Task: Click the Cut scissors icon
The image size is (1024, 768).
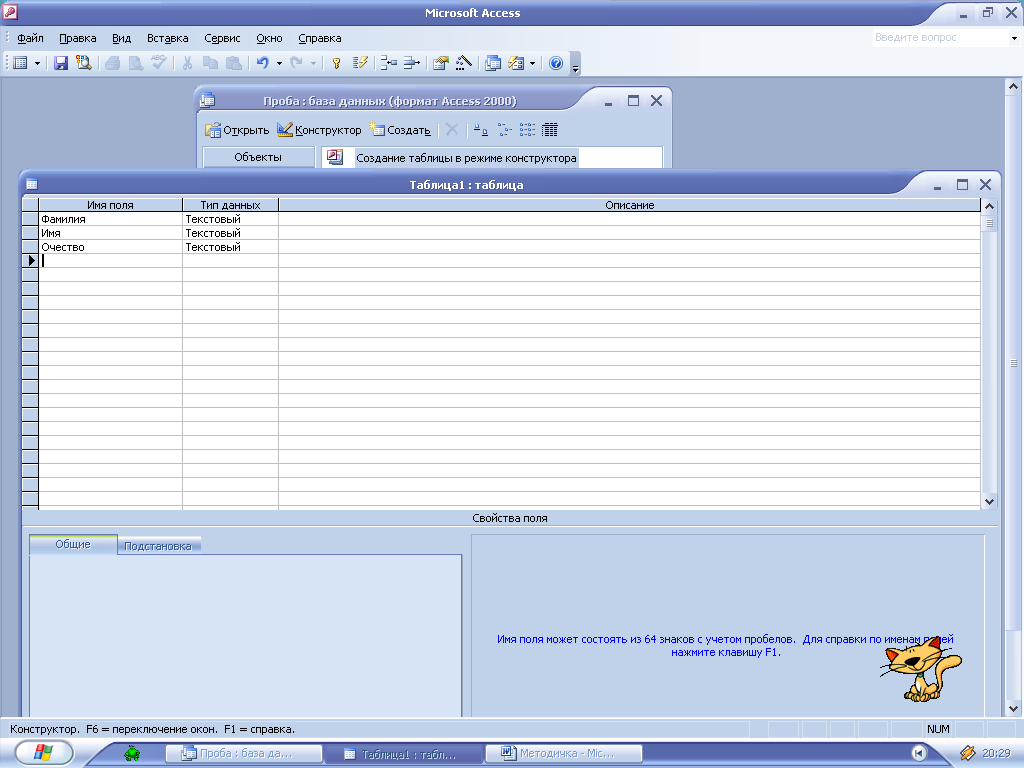Action: tap(187, 63)
